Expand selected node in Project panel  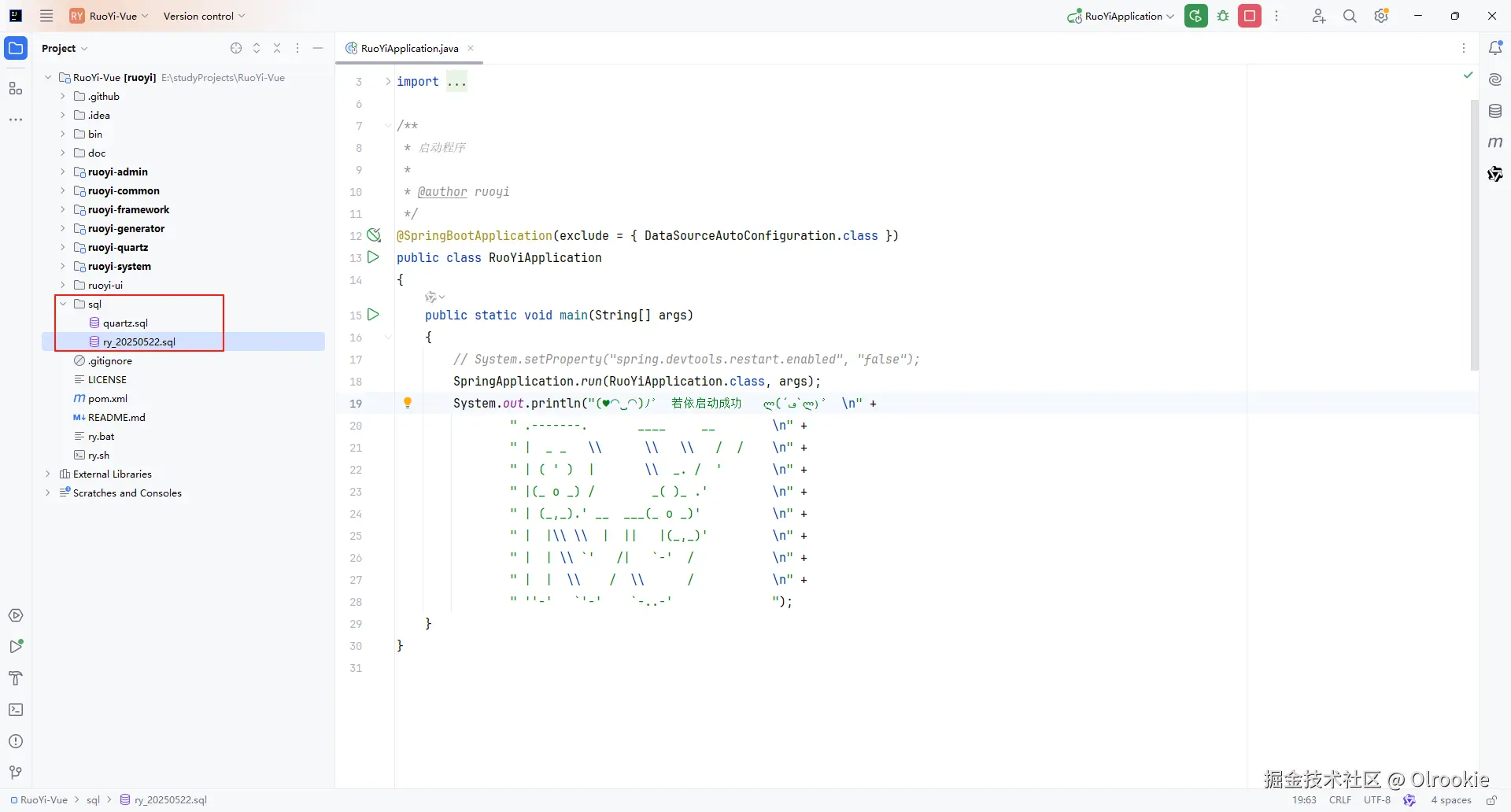pos(257,48)
